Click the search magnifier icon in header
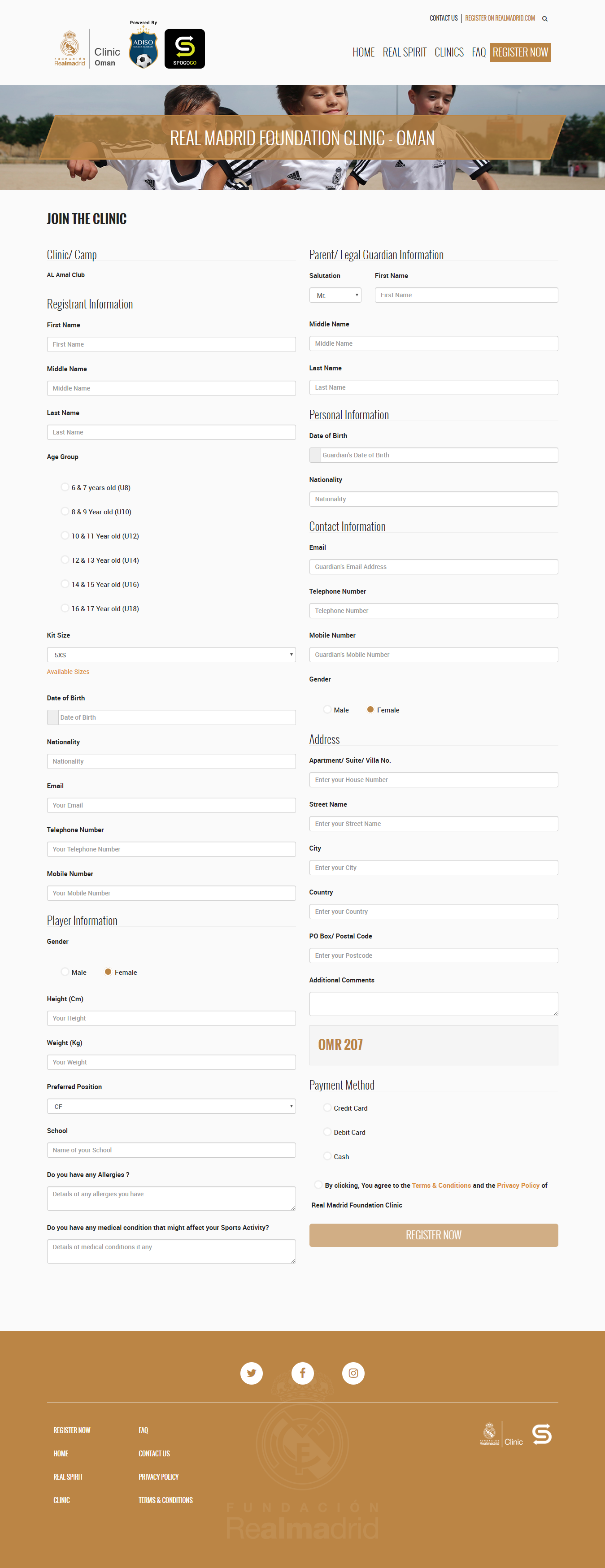The image size is (605, 1568). [x=545, y=19]
